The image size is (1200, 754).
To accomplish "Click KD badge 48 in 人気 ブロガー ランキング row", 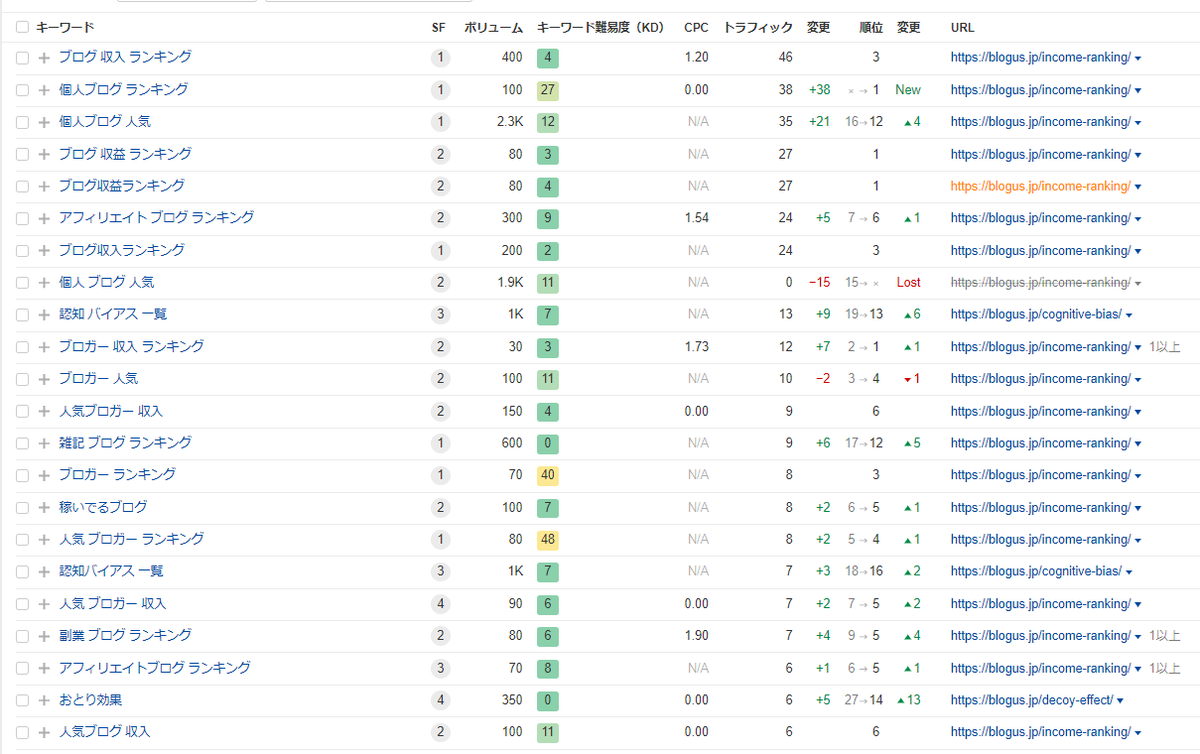I will point(548,540).
